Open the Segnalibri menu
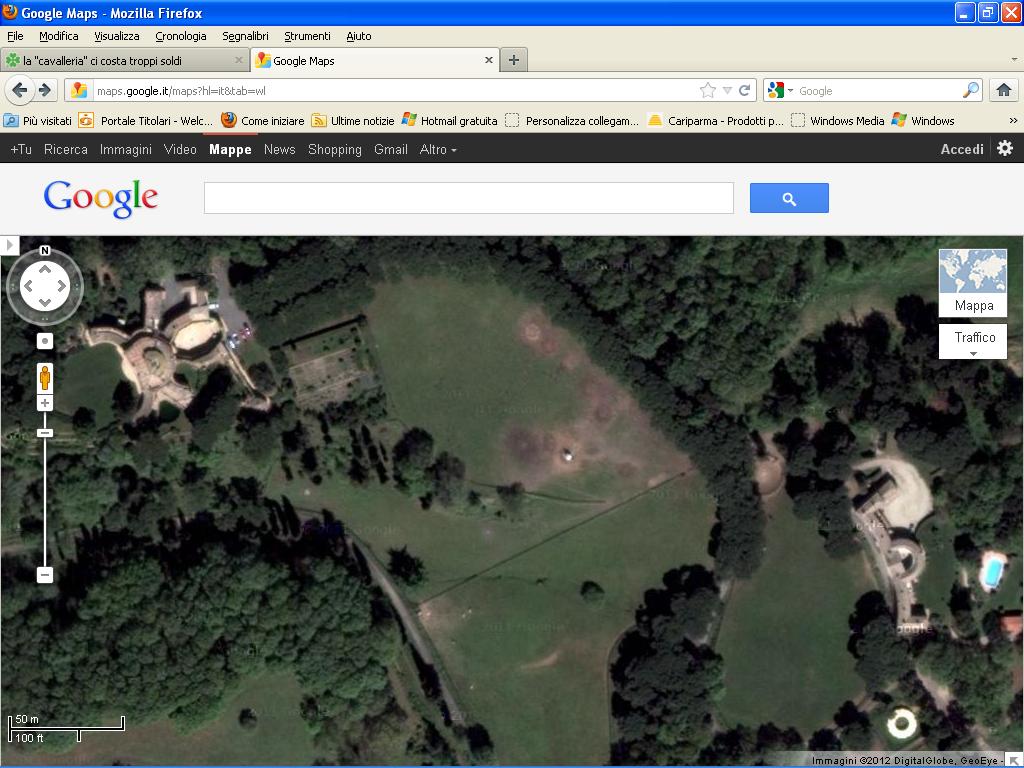The image size is (1024, 768). click(245, 36)
